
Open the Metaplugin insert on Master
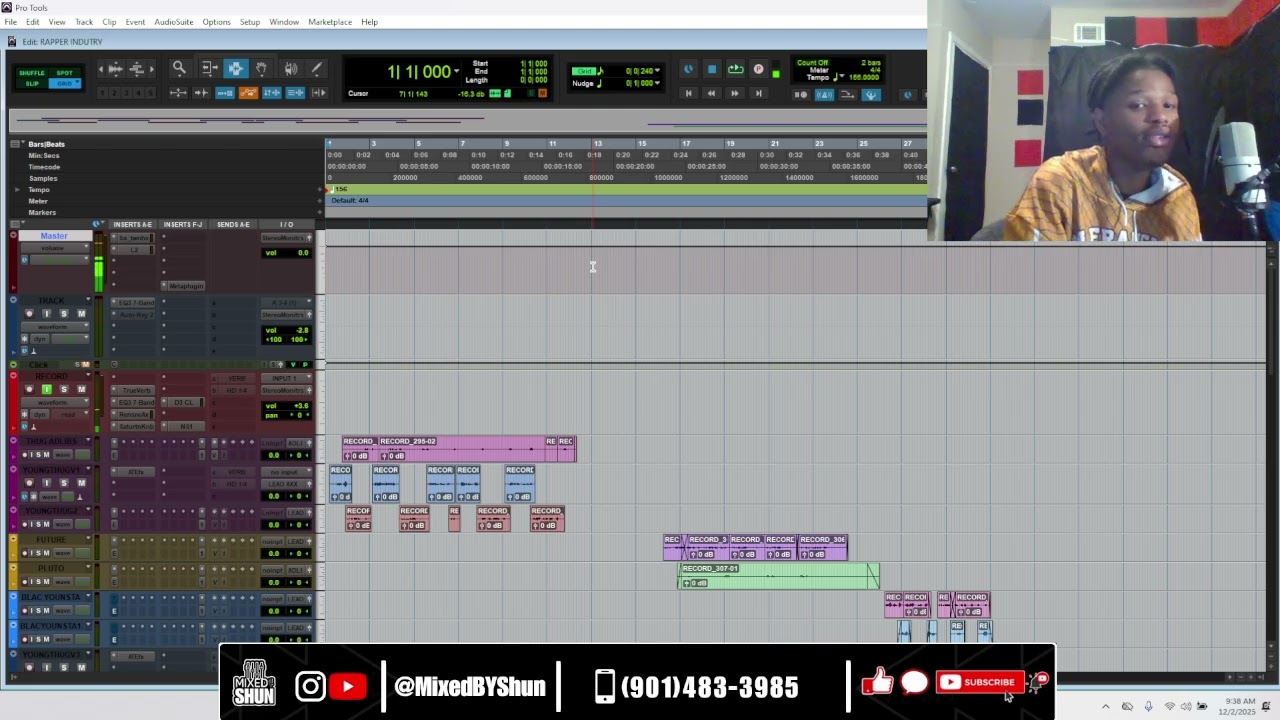[186, 286]
